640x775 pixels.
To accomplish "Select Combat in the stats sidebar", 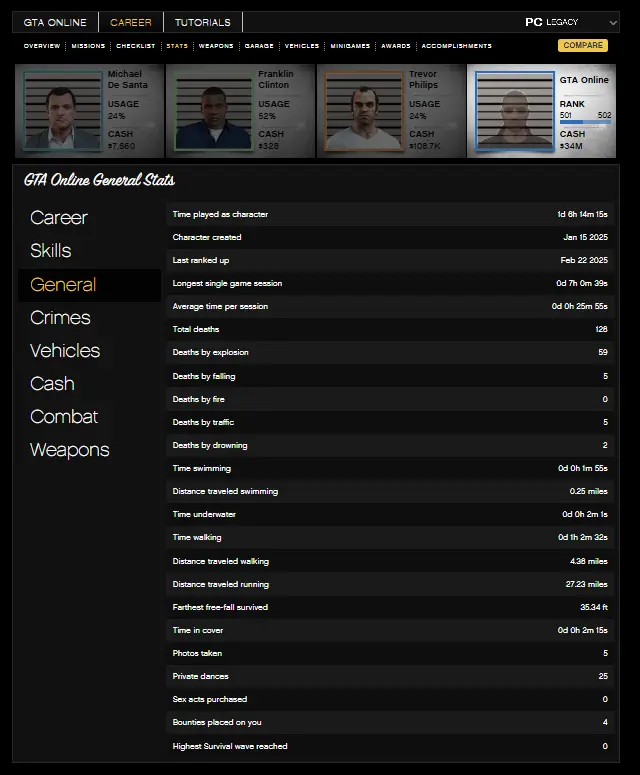I will point(64,417).
